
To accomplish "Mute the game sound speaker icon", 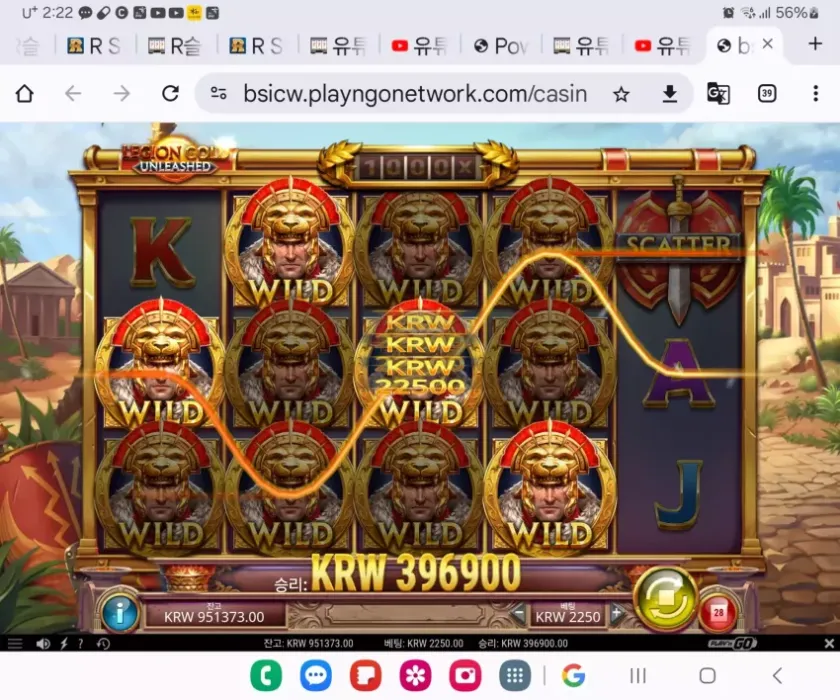I will (x=43, y=643).
